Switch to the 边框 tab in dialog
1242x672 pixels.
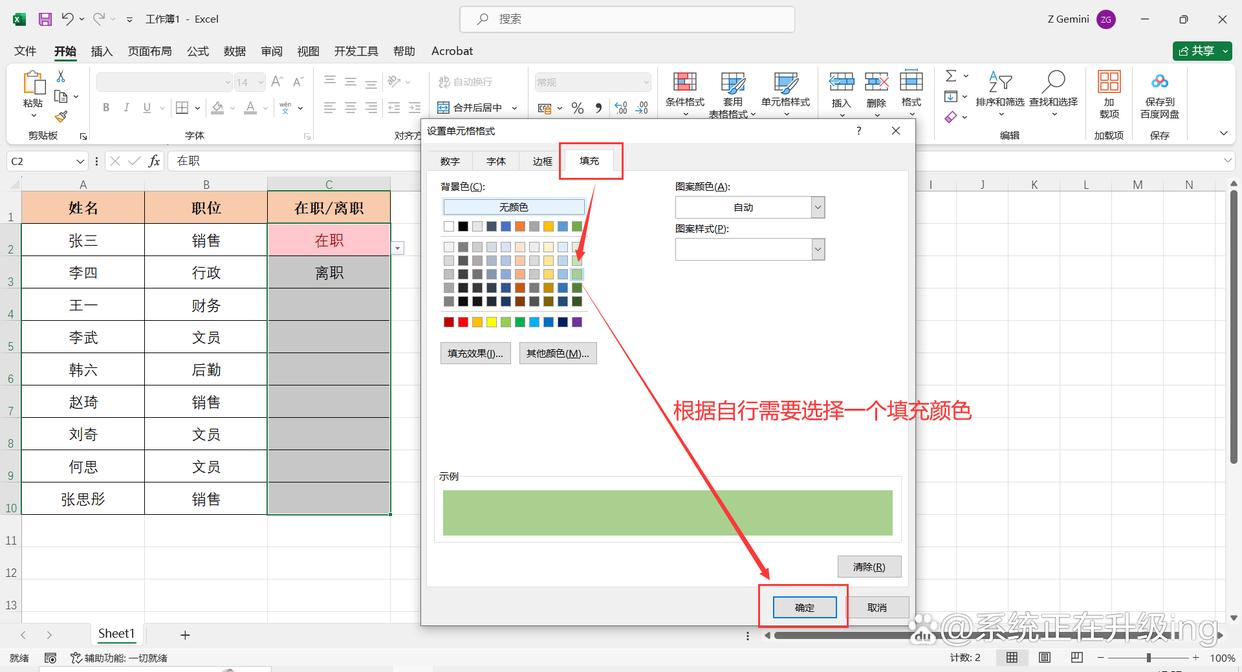click(542, 161)
